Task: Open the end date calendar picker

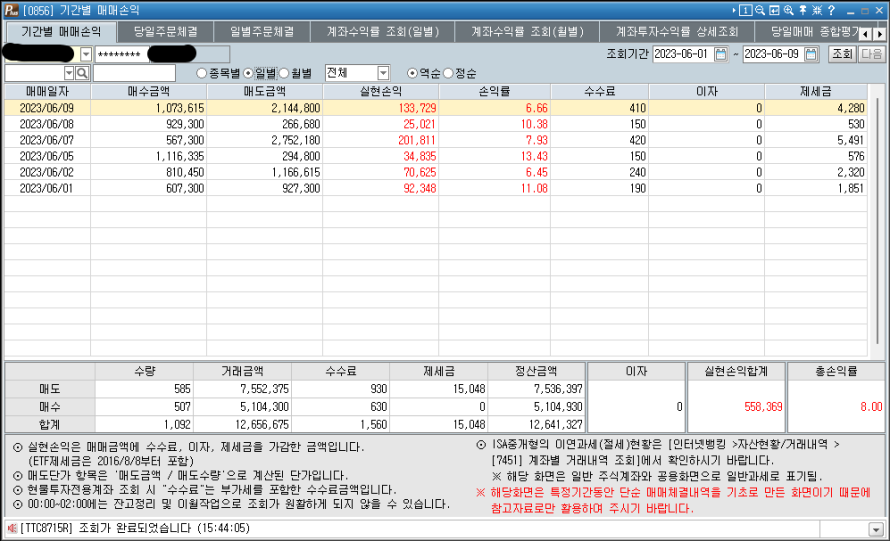Action: click(x=811, y=54)
